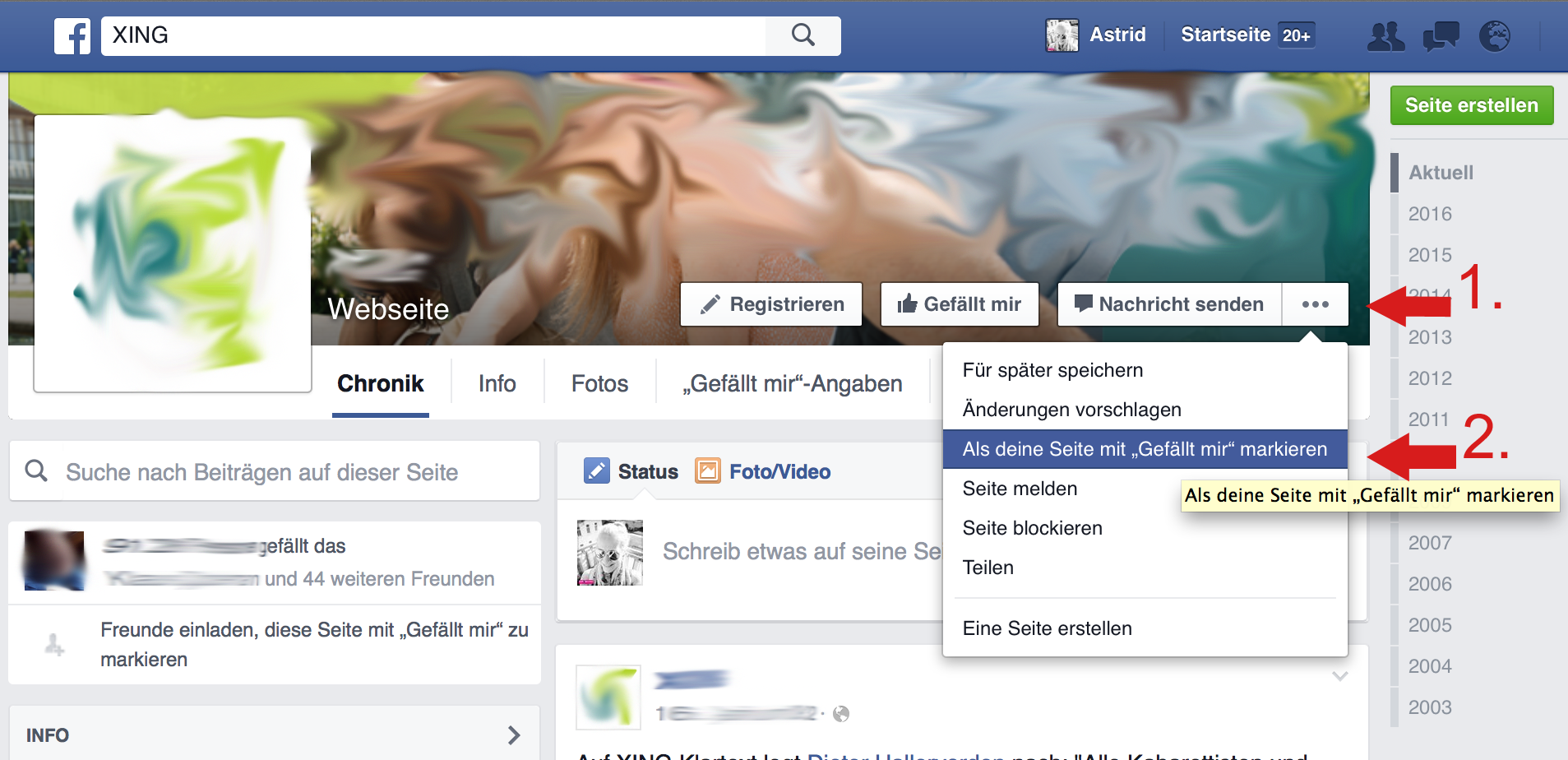This screenshot has height=760, width=1568.
Task: Click your profile photo beside status box
Action: tap(610, 553)
